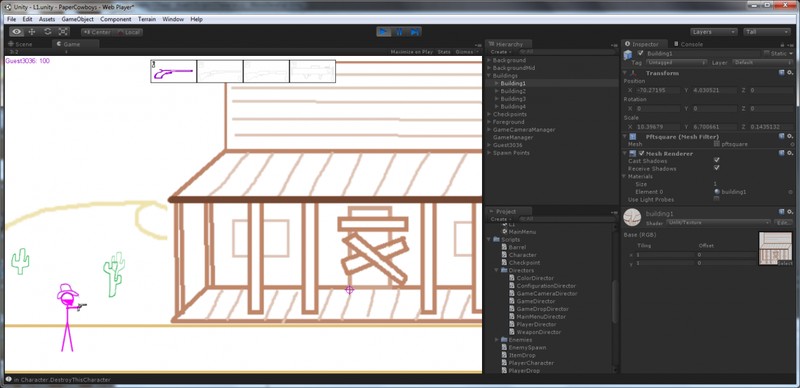Image resolution: width=800 pixels, height=388 pixels.
Task: Click the shader Edit button
Action: point(783,223)
